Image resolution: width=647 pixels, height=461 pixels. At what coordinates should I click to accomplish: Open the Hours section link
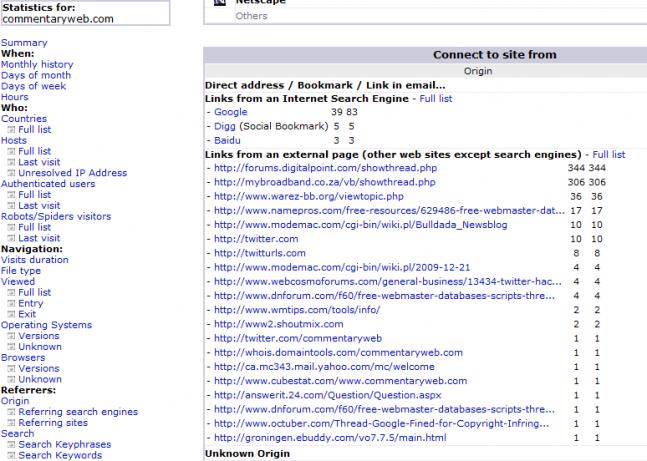[x=15, y=97]
